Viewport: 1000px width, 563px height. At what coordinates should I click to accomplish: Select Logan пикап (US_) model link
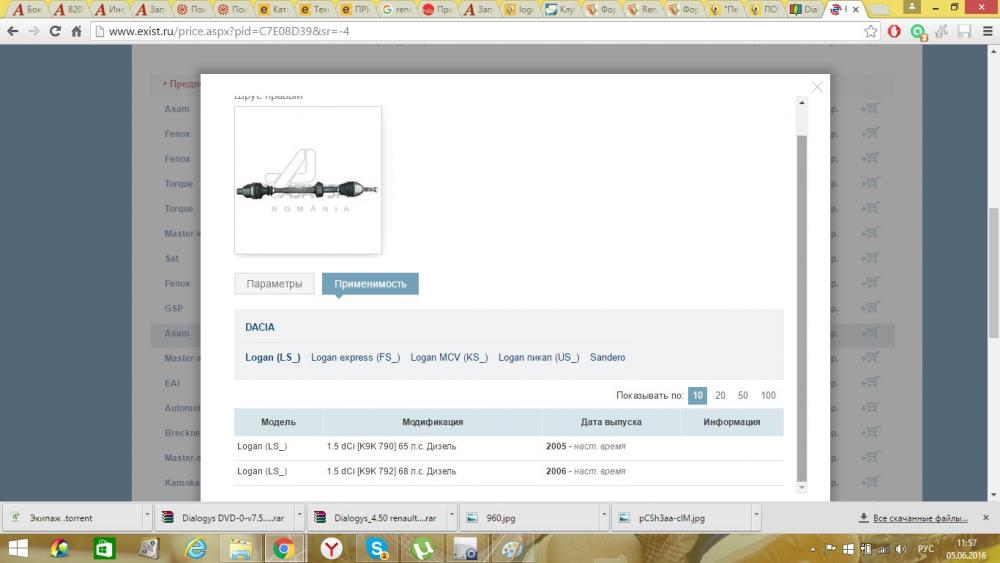tap(538, 357)
